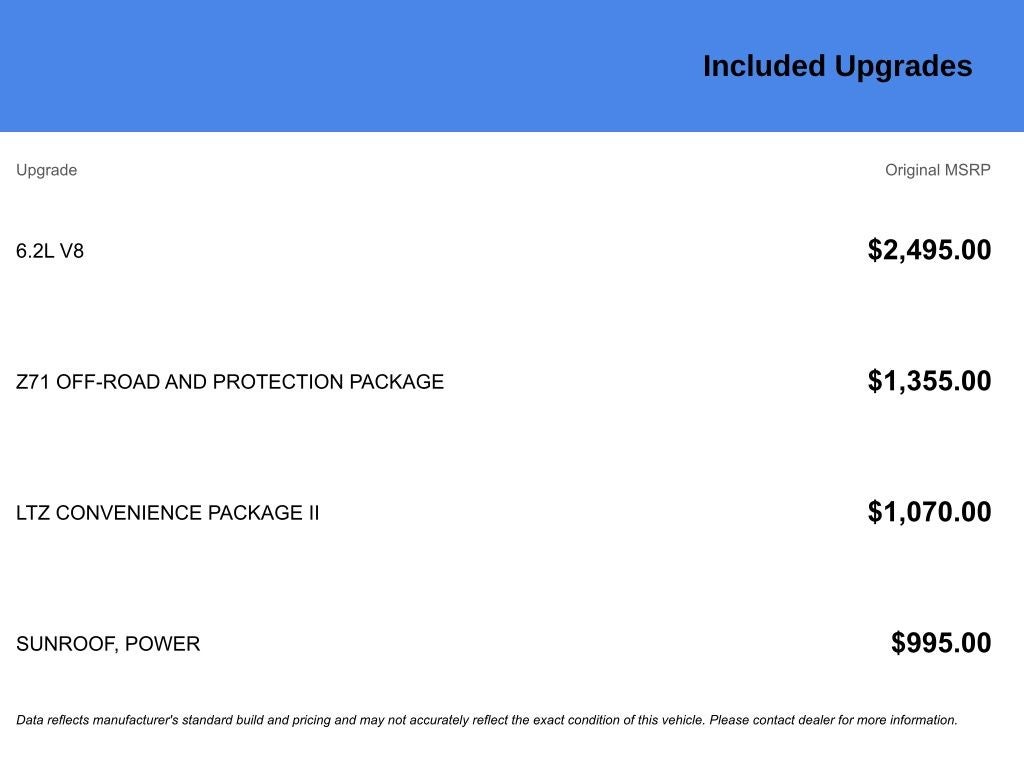This screenshot has height=768, width=1024.
Task: Click the data disclaimer footnote text
Action: pos(487,720)
